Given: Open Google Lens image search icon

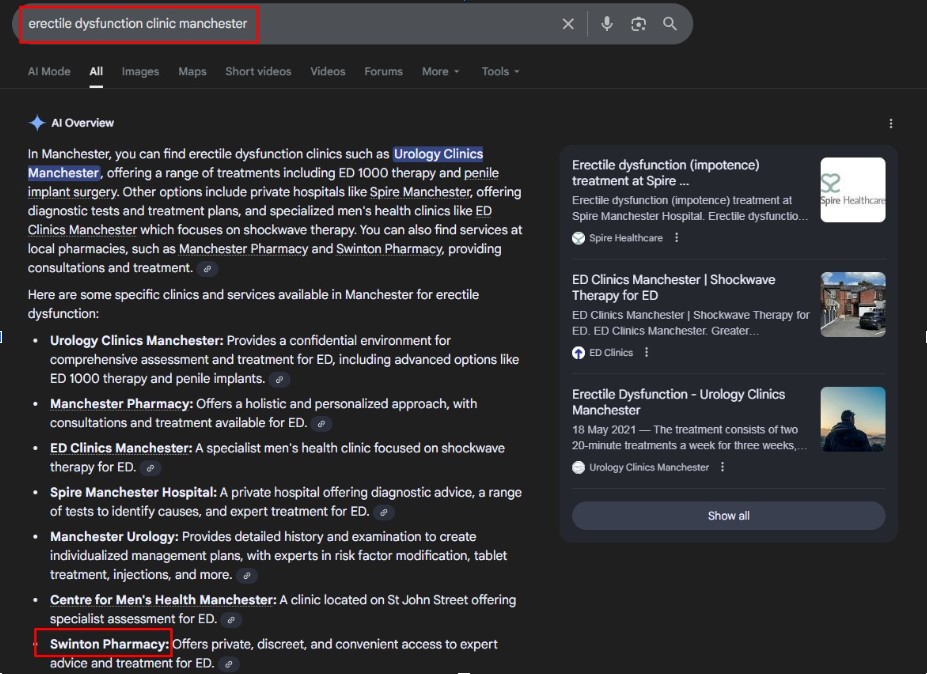Looking at the screenshot, I should pos(638,24).
